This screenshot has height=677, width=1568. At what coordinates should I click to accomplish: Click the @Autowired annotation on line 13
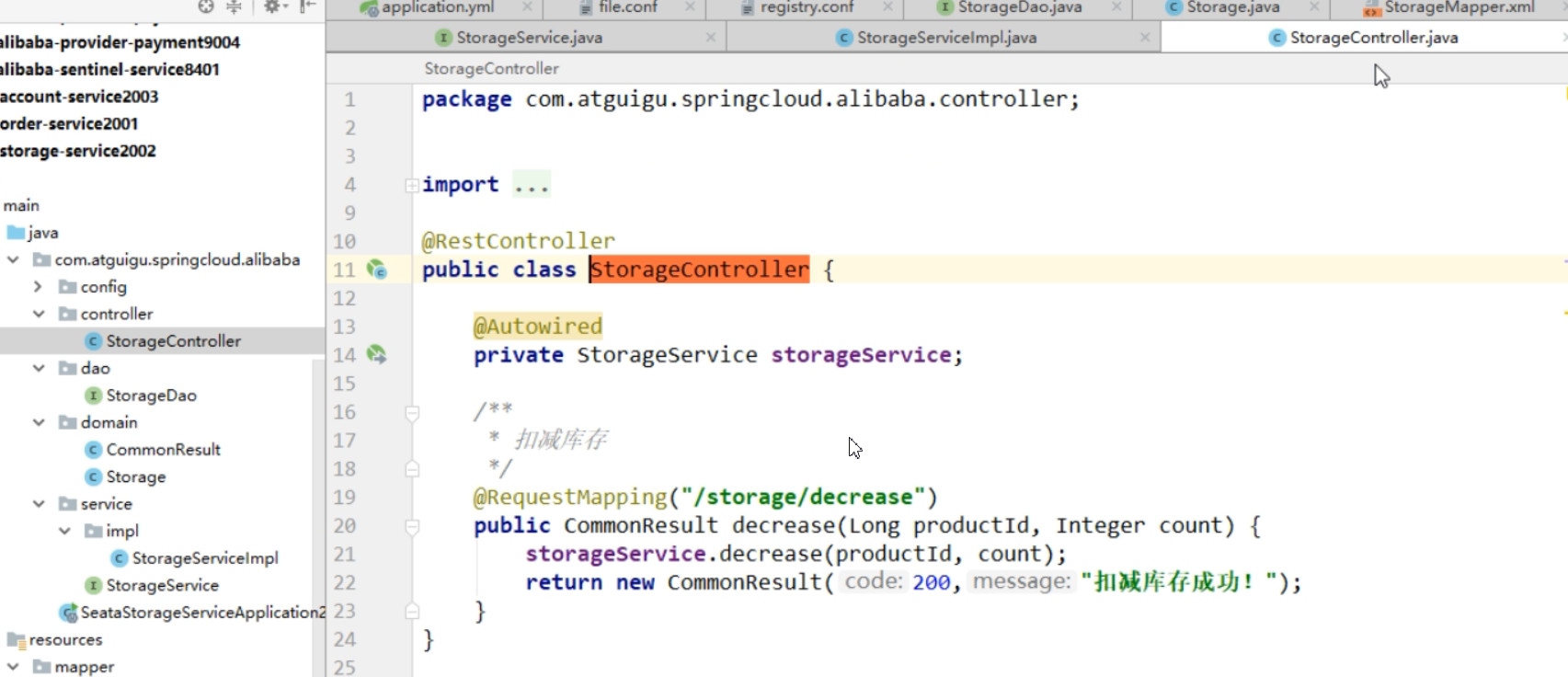click(x=538, y=327)
